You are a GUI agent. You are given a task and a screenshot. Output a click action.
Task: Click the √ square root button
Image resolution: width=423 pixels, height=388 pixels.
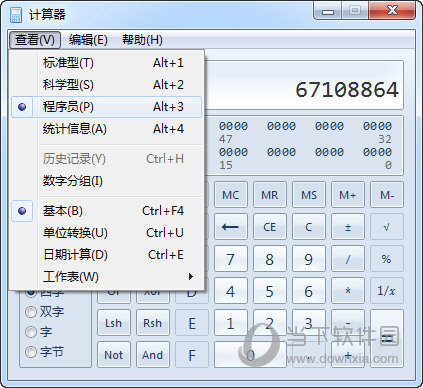click(387, 227)
